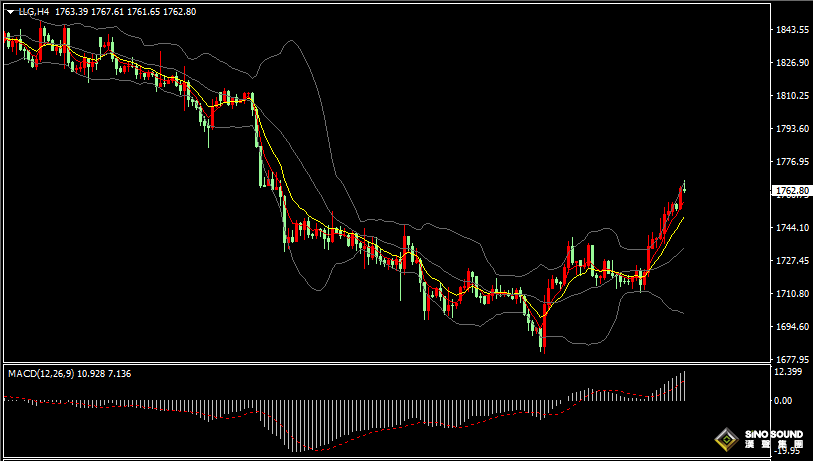Click the 1776.95 price axis label
The image size is (813, 461).
click(792, 162)
